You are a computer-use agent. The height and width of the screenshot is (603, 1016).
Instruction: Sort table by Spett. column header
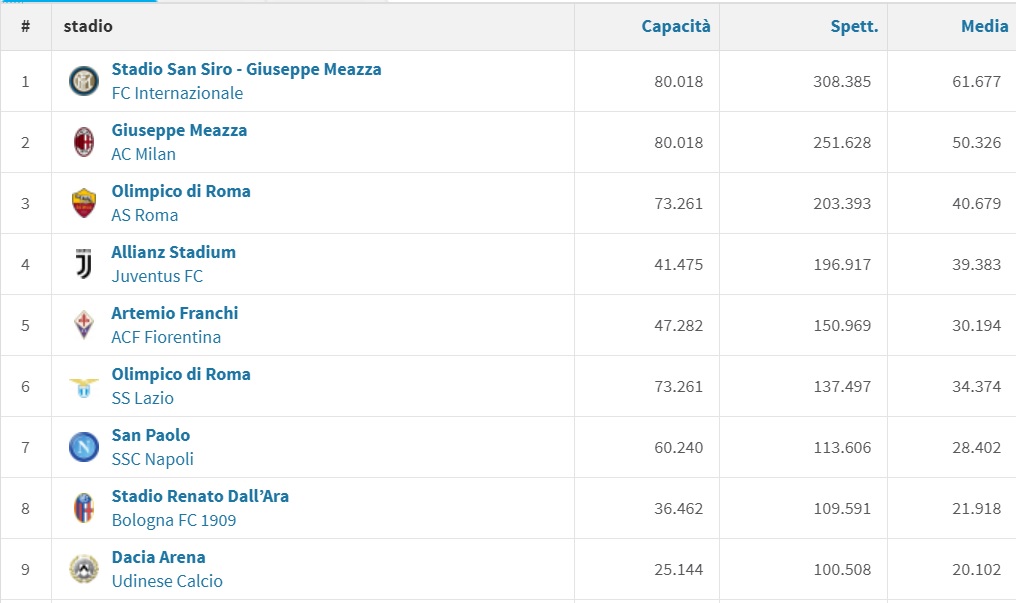(x=854, y=27)
